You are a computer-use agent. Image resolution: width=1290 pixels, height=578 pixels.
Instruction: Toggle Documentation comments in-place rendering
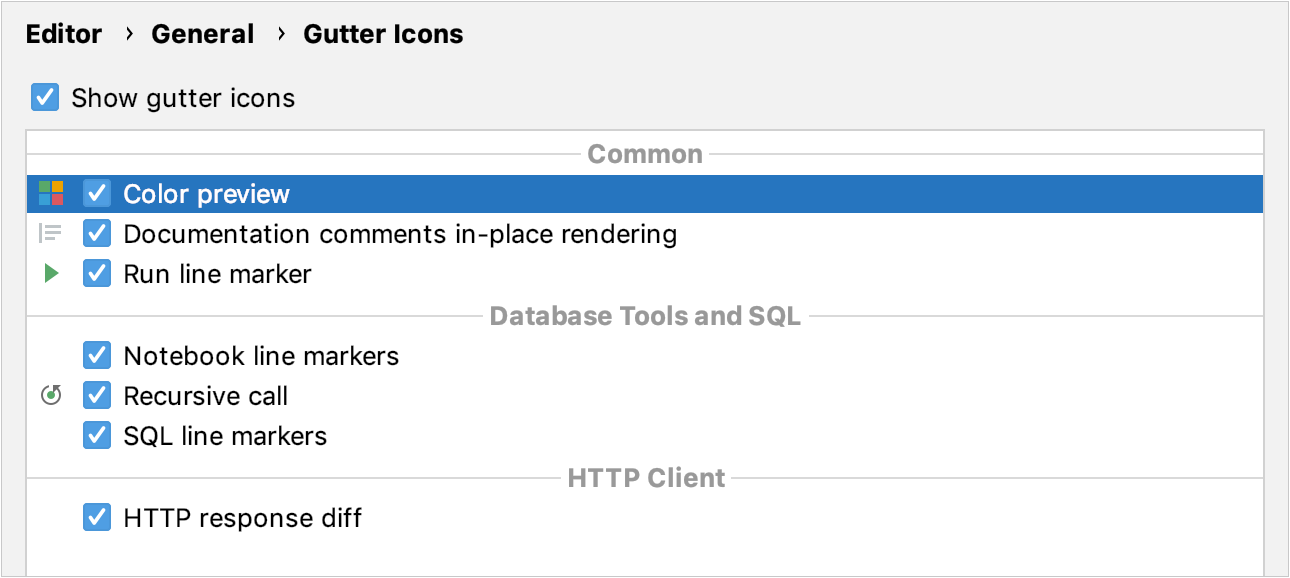(x=96, y=233)
